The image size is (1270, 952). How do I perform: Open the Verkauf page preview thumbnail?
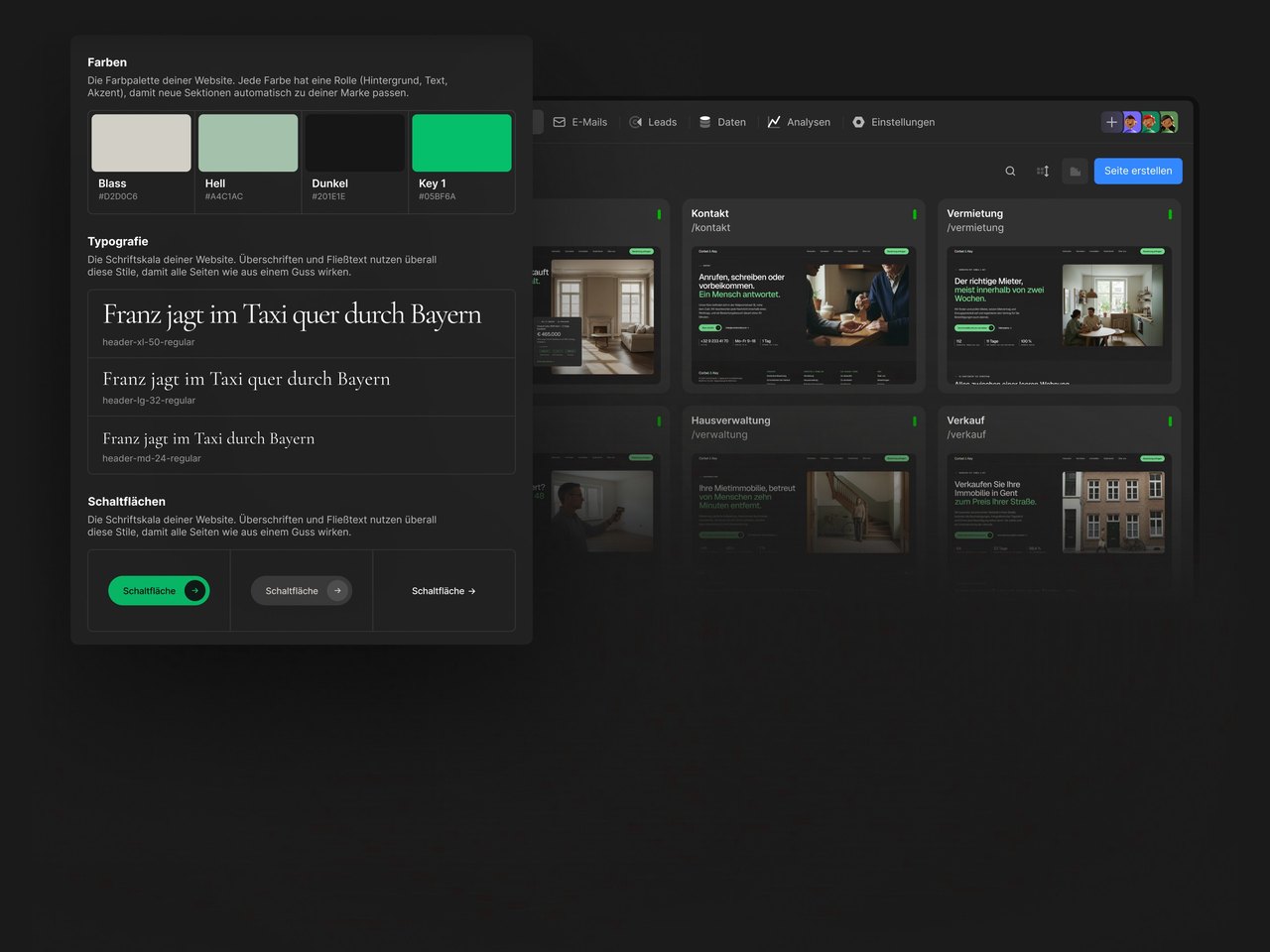tap(1059, 523)
